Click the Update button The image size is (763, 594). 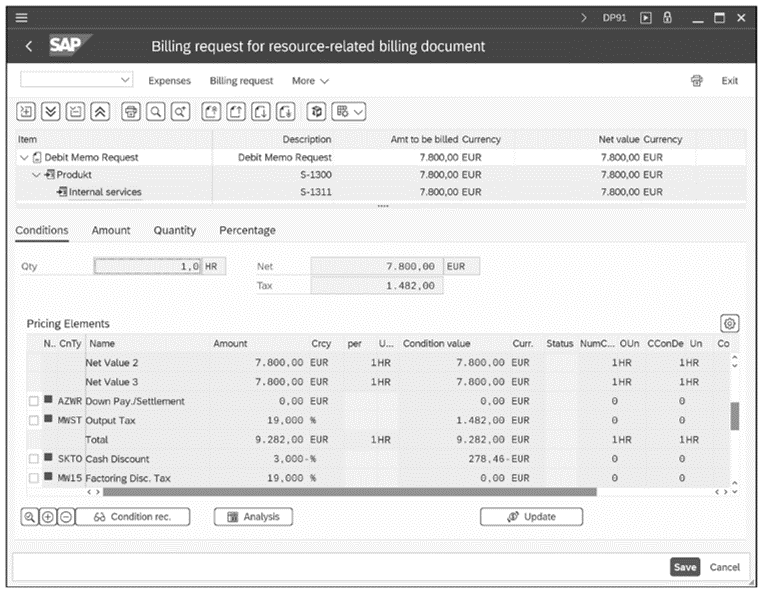(531, 517)
